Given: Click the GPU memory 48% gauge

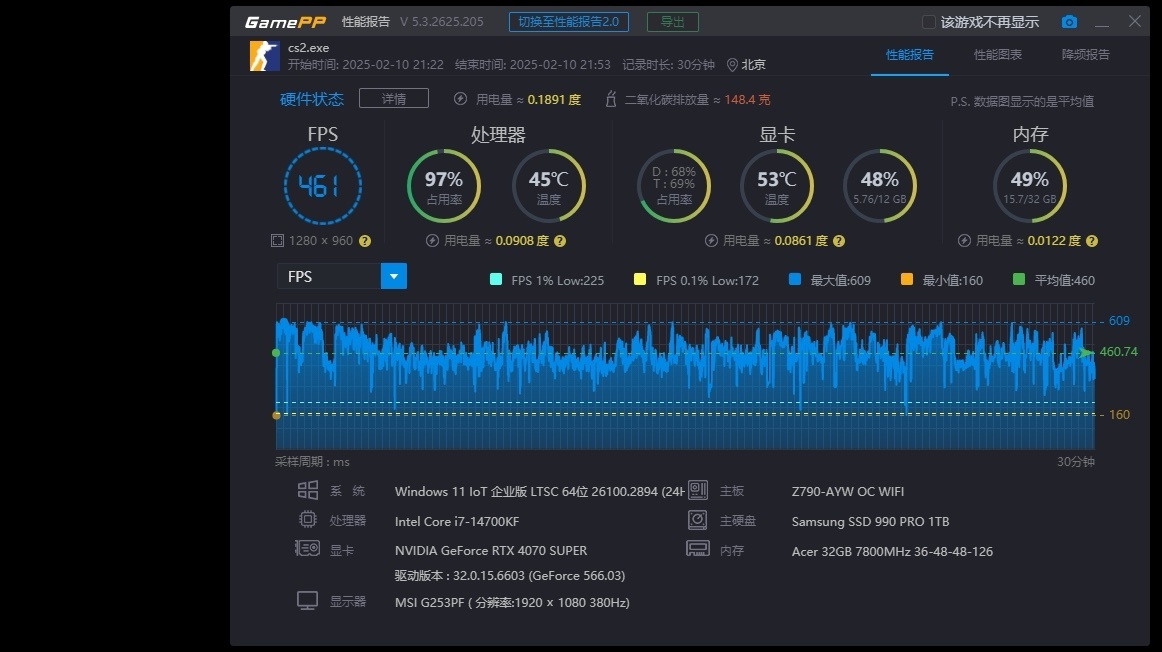Looking at the screenshot, I should (x=880, y=186).
